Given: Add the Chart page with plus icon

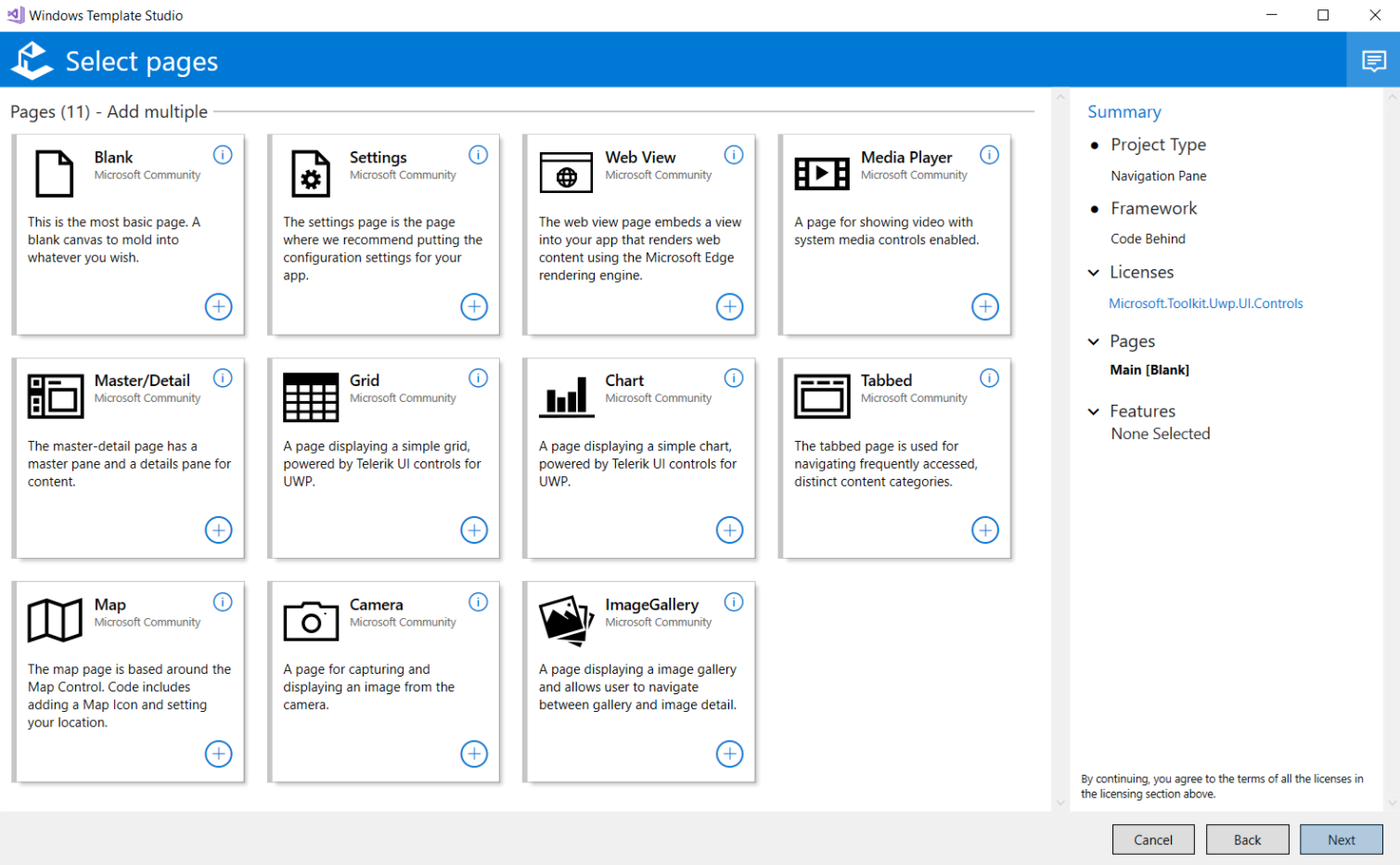Looking at the screenshot, I should pyautogui.click(x=729, y=530).
